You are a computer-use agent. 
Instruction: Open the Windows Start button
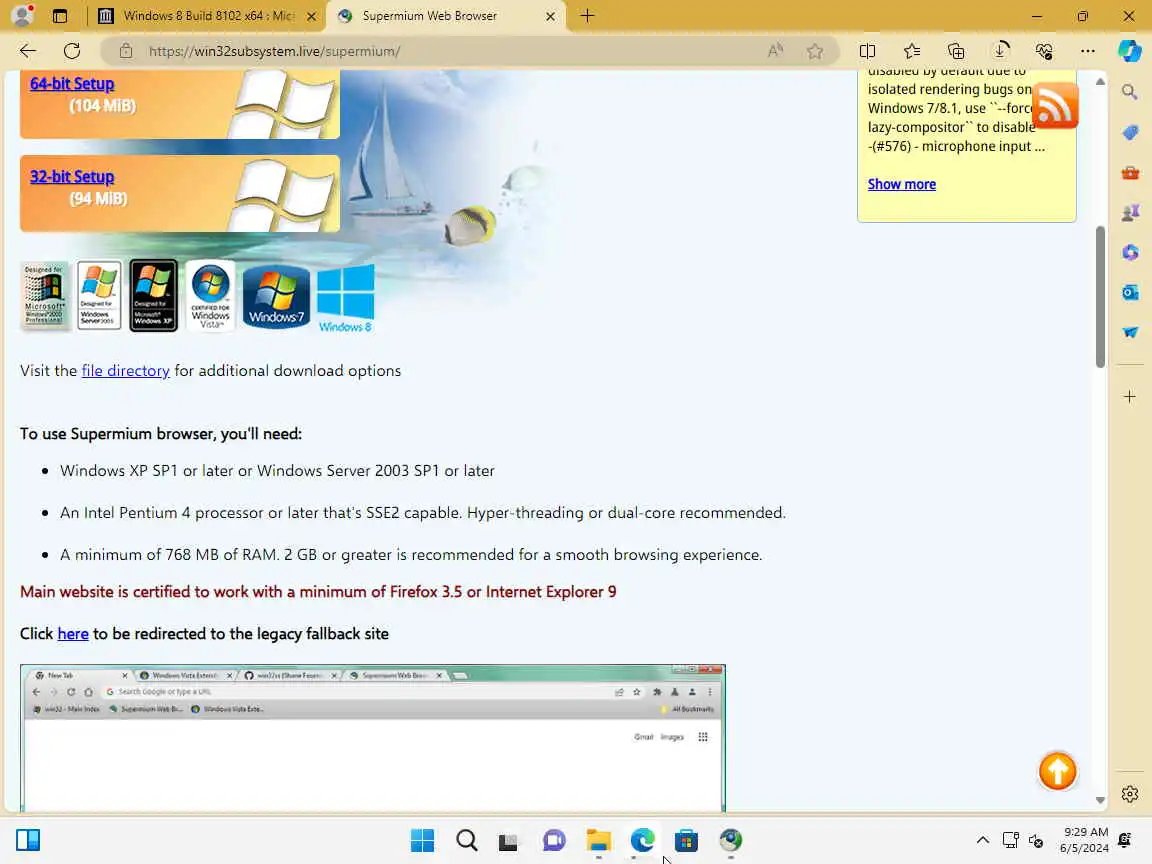422,840
